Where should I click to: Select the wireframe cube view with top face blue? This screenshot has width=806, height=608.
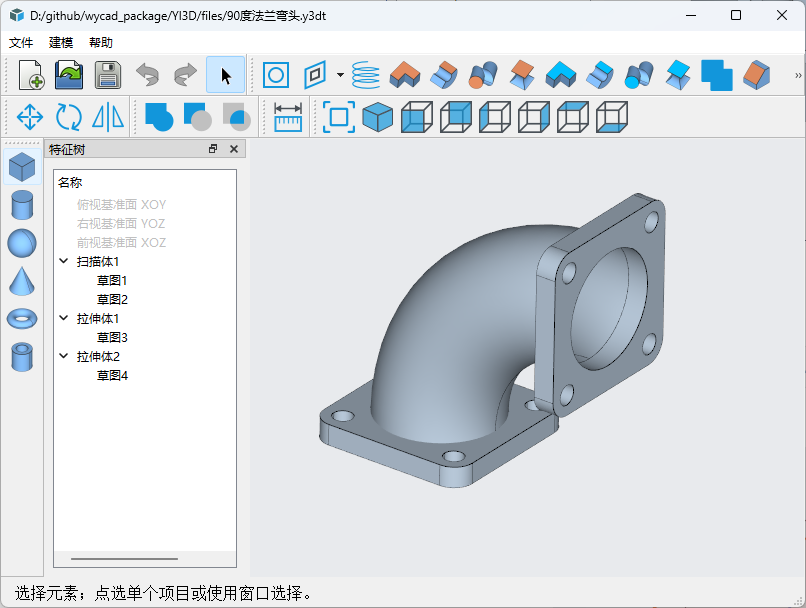coord(573,117)
